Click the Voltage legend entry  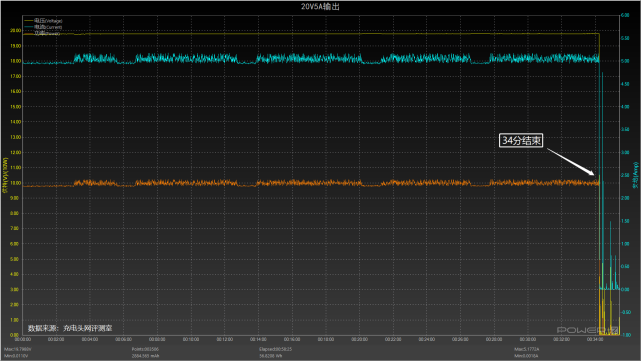pos(48,20)
